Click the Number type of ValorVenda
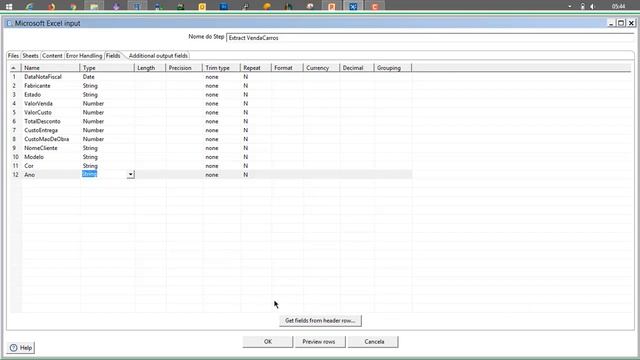Image resolution: width=640 pixels, height=360 pixels. (93, 104)
